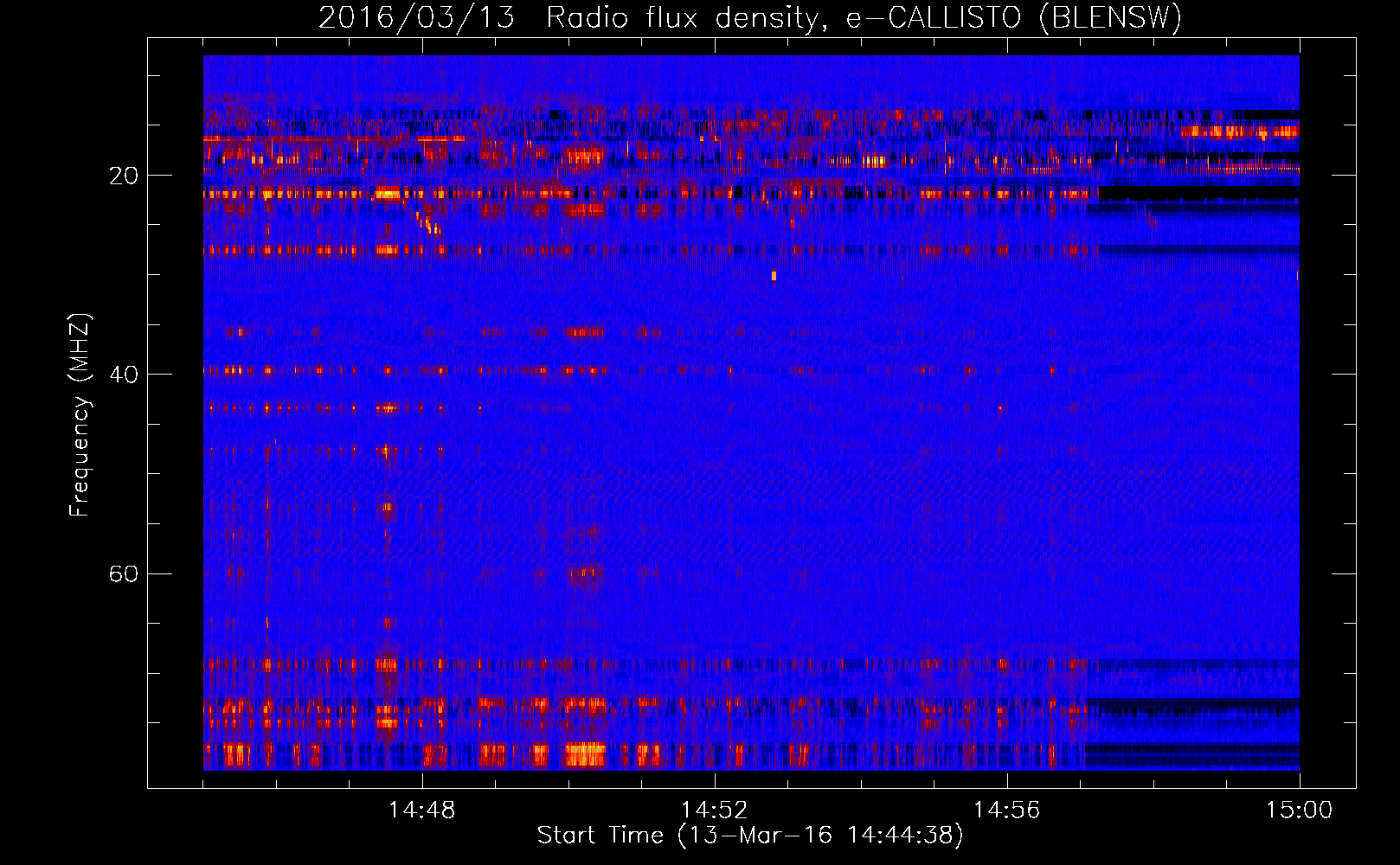The image size is (1400, 865).
Task: Click the "14:52" time tick label
Action: tap(715, 811)
